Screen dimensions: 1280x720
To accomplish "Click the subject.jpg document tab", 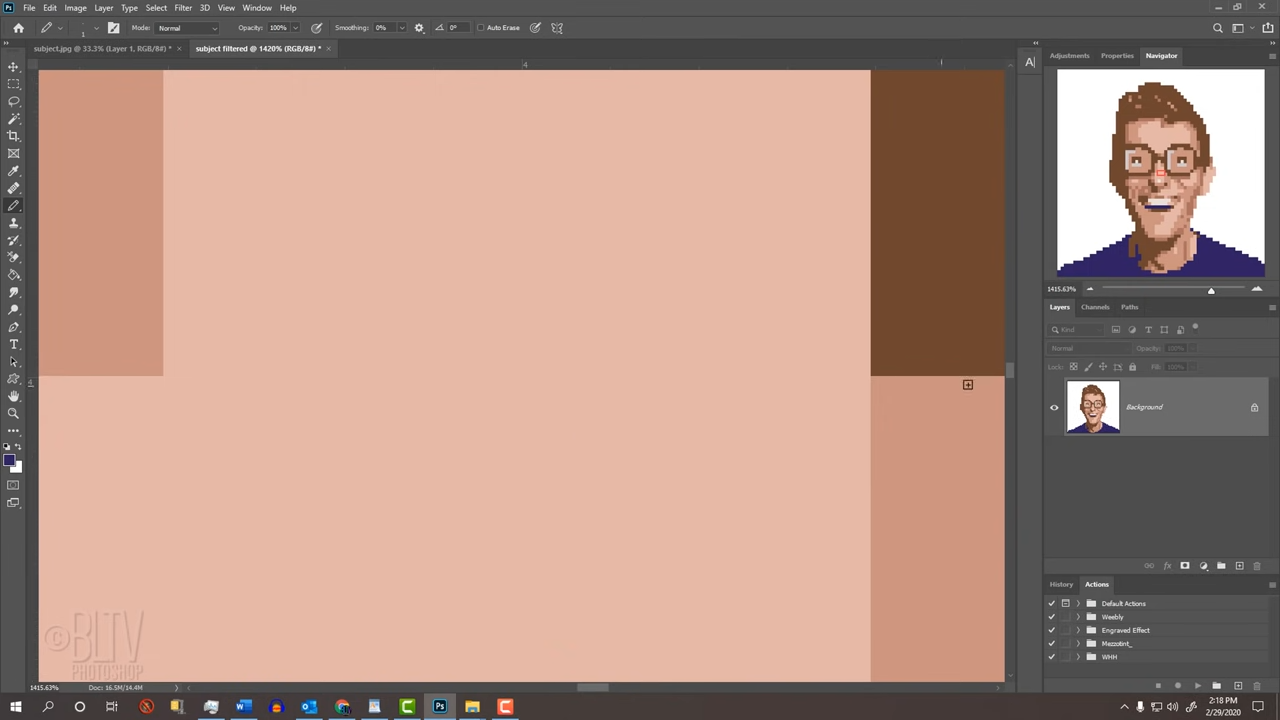I will pyautogui.click(x=100, y=48).
